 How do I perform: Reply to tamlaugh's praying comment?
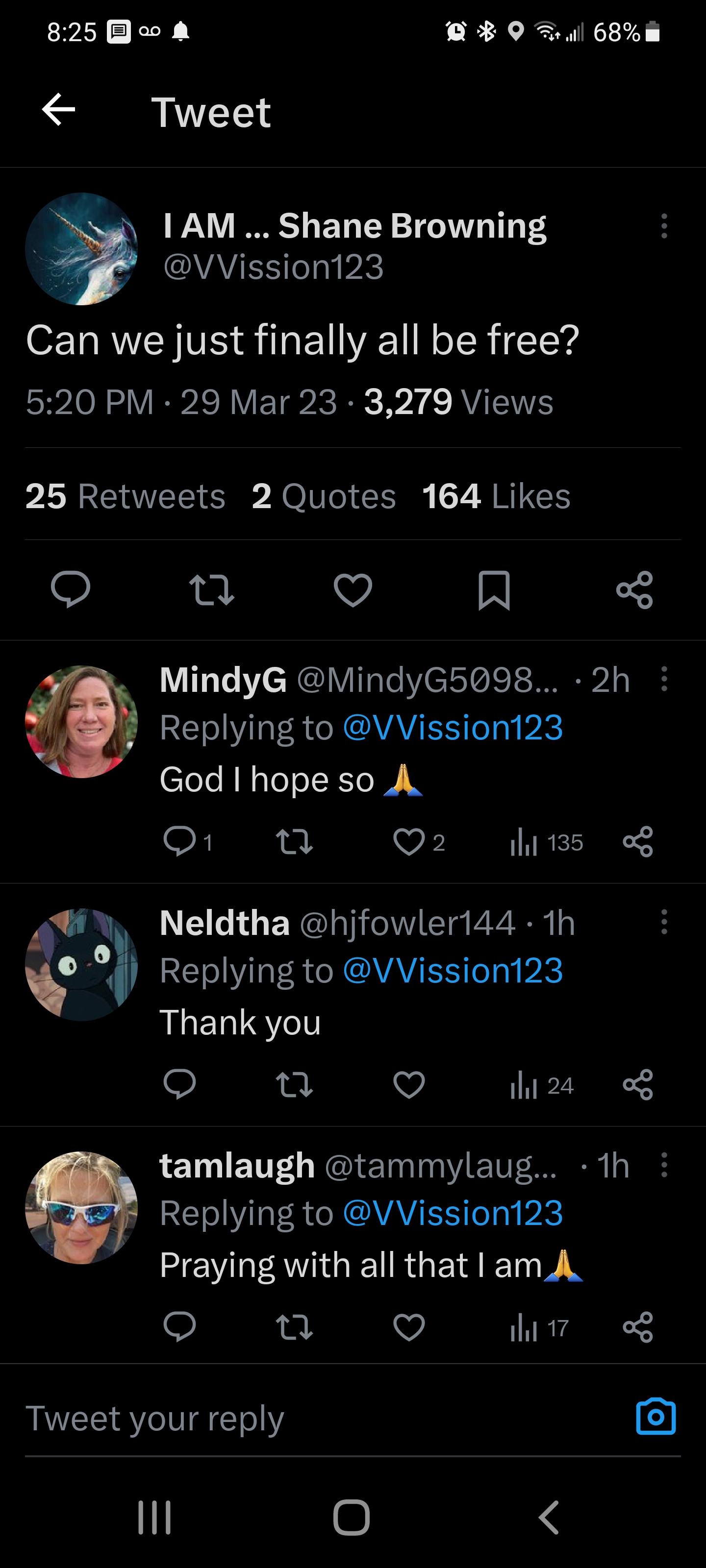[180, 1327]
